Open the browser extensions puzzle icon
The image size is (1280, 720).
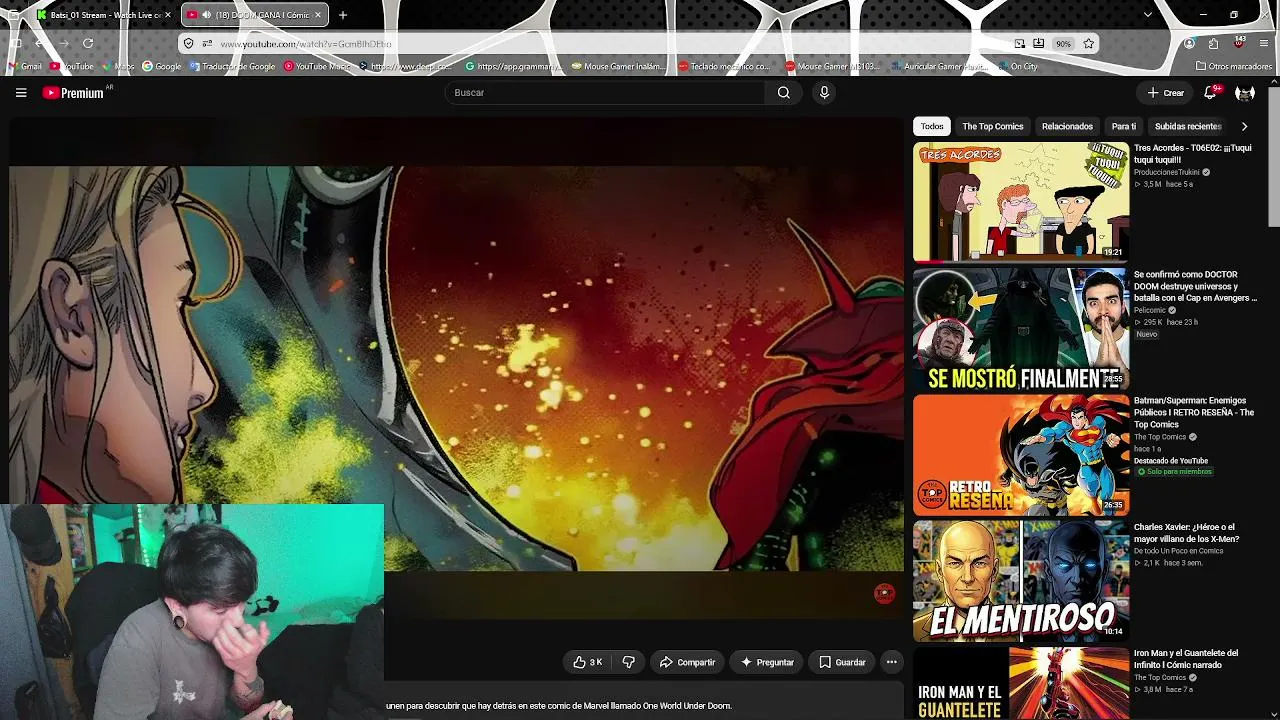pos(1213,44)
